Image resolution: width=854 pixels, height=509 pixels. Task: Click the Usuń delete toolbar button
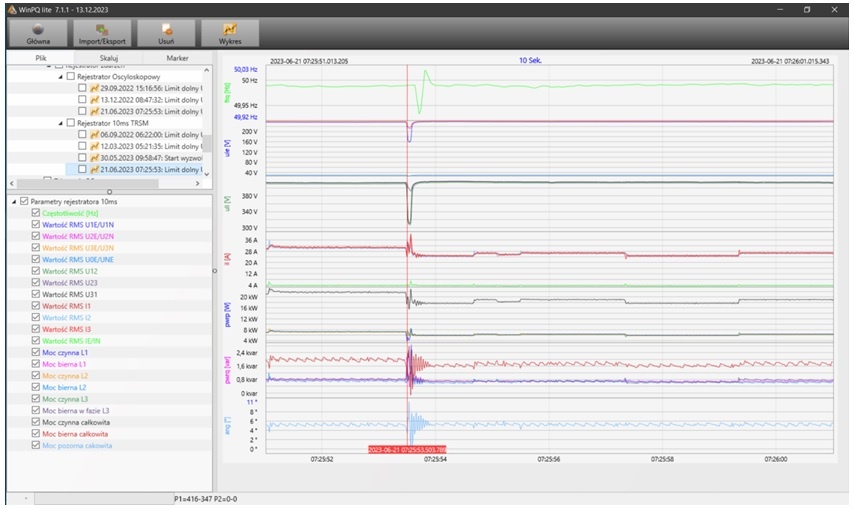[166, 34]
